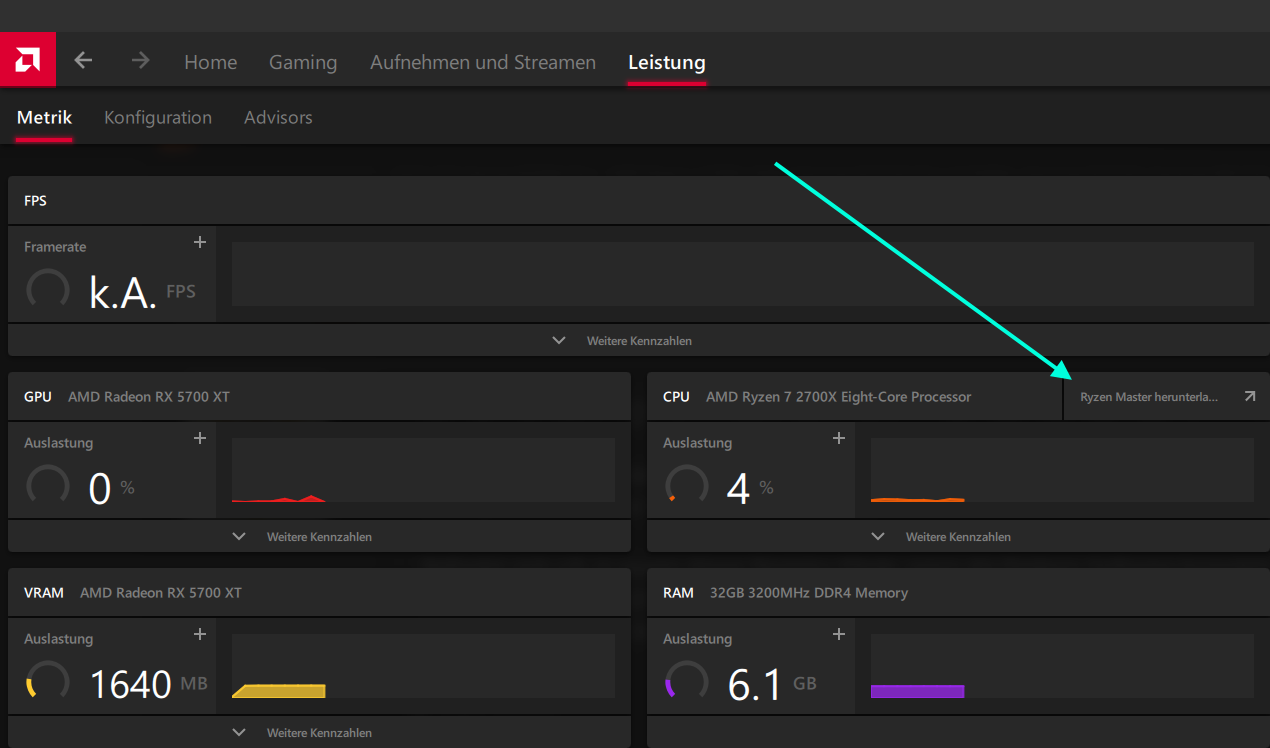Go back with the left arrow
Viewport: 1270px width, 748px height.
[x=83, y=61]
